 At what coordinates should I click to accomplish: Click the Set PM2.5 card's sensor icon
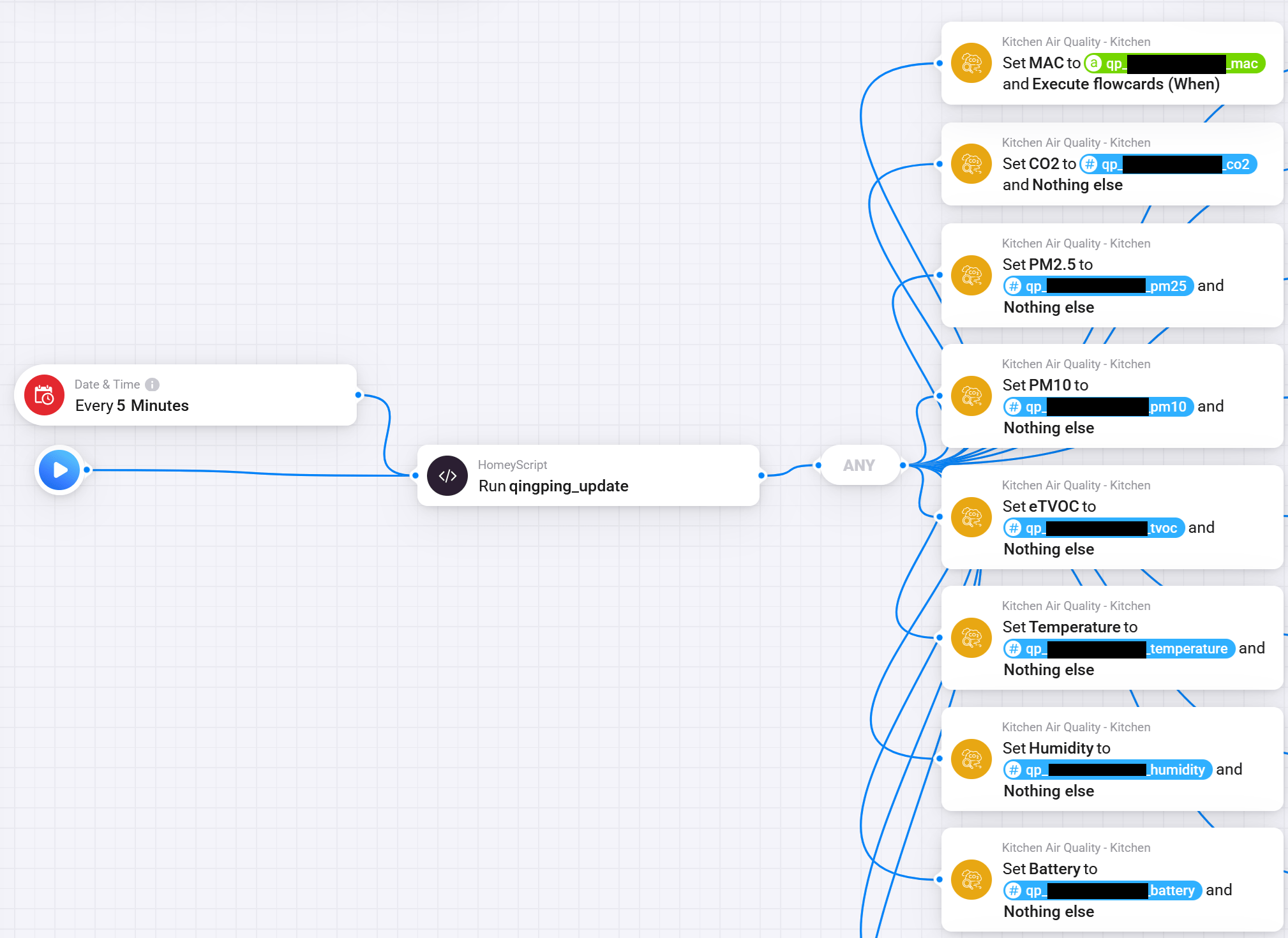[x=971, y=276]
